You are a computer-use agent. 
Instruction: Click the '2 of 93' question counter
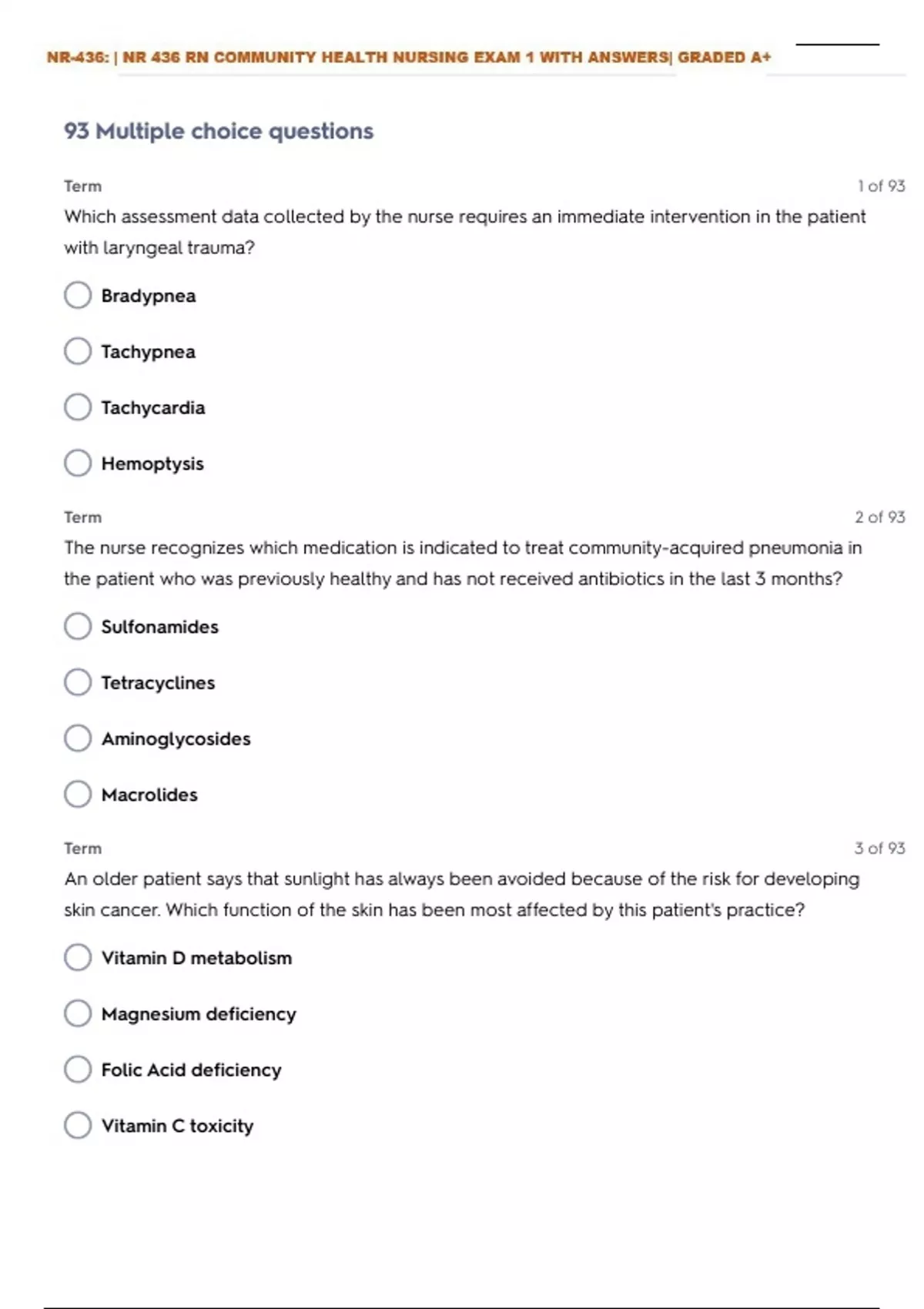pyautogui.click(x=879, y=517)
